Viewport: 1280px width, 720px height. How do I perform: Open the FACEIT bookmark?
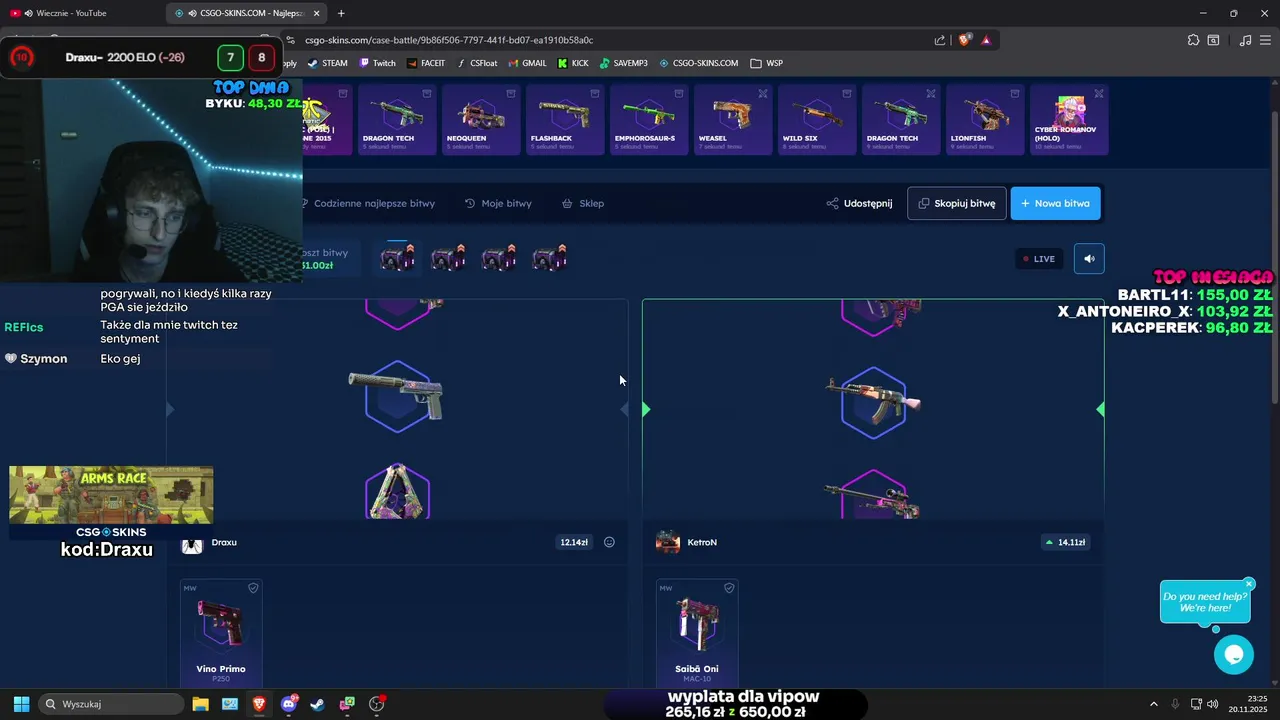(x=425, y=63)
